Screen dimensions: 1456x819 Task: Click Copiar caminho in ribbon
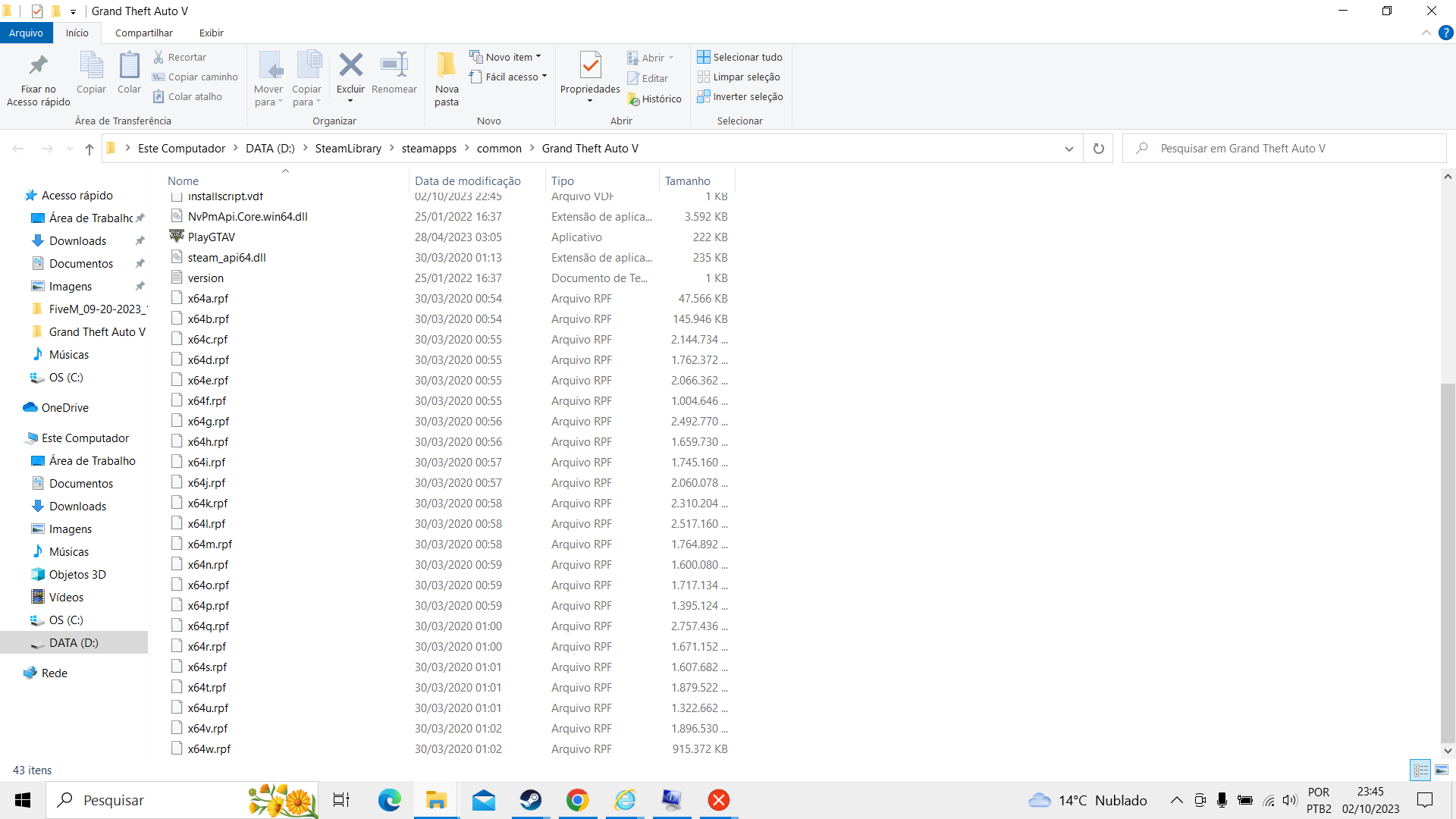pos(195,77)
